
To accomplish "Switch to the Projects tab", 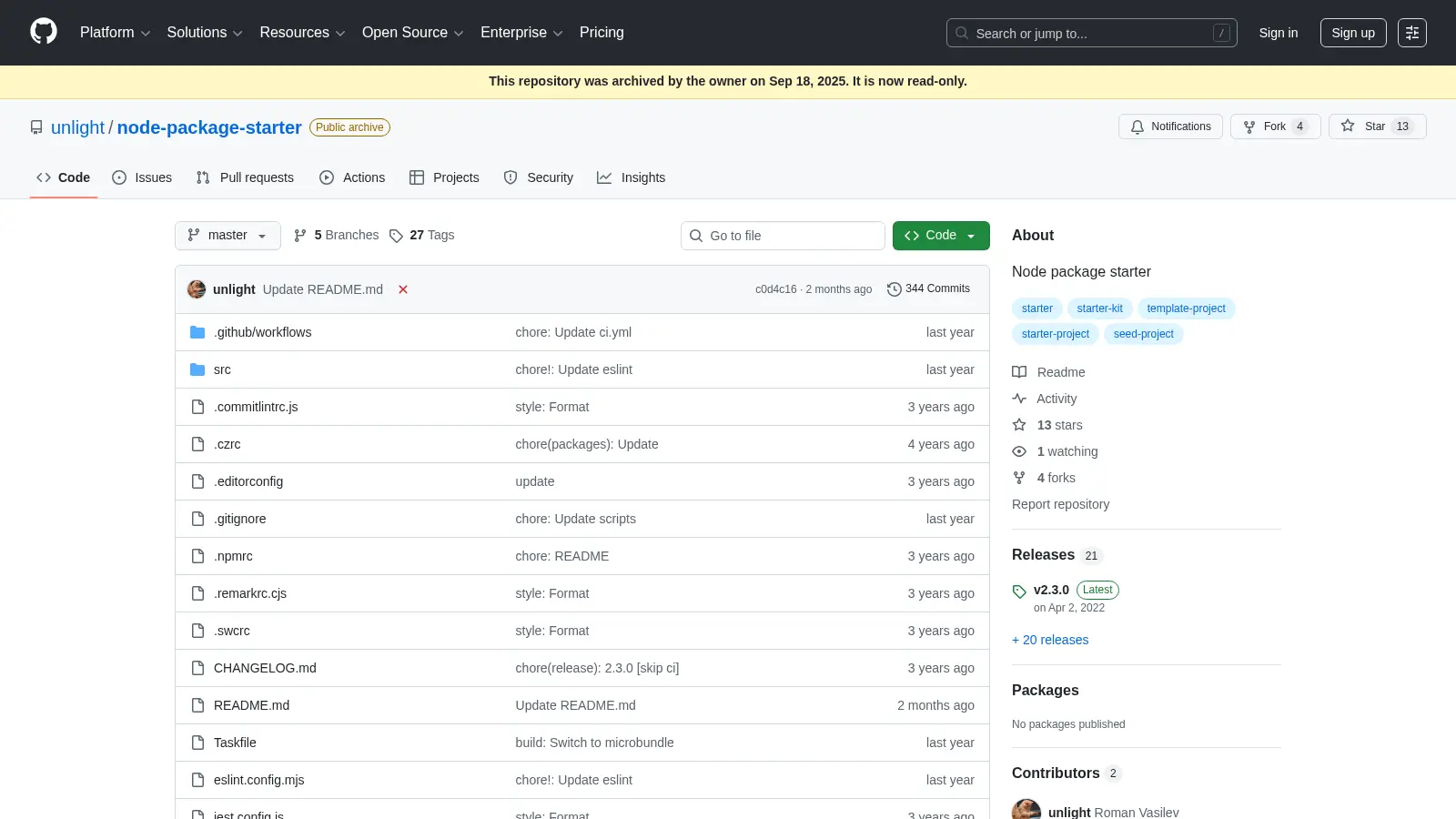I will [x=444, y=177].
